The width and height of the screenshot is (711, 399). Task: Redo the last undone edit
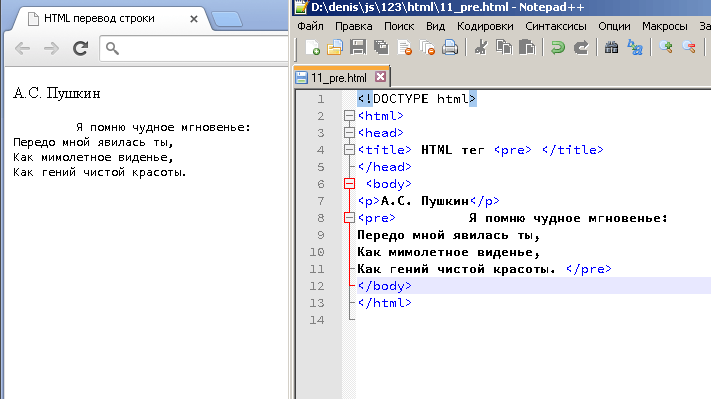[581, 48]
